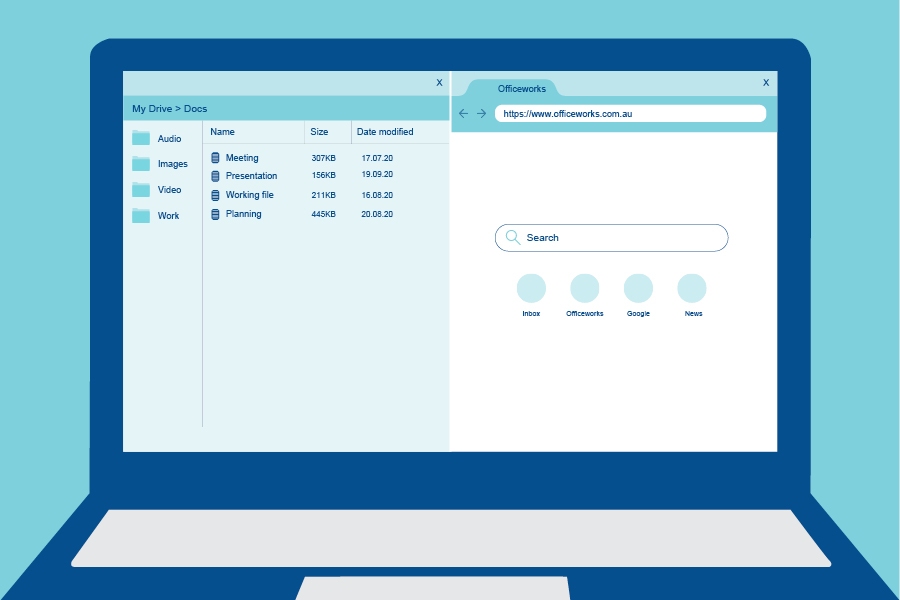This screenshot has height=600, width=900.
Task: Go back with the browser back arrow
Action: [x=463, y=114]
